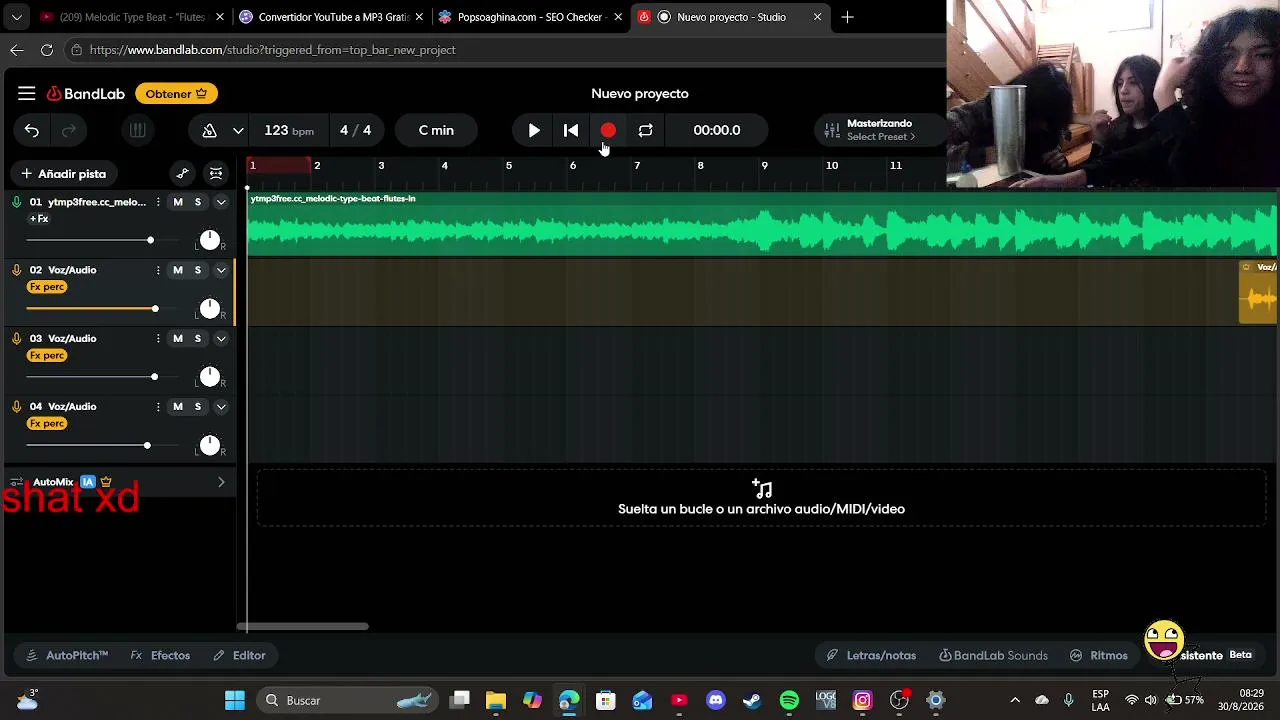Open the Efectos tab

pyautogui.click(x=160, y=655)
